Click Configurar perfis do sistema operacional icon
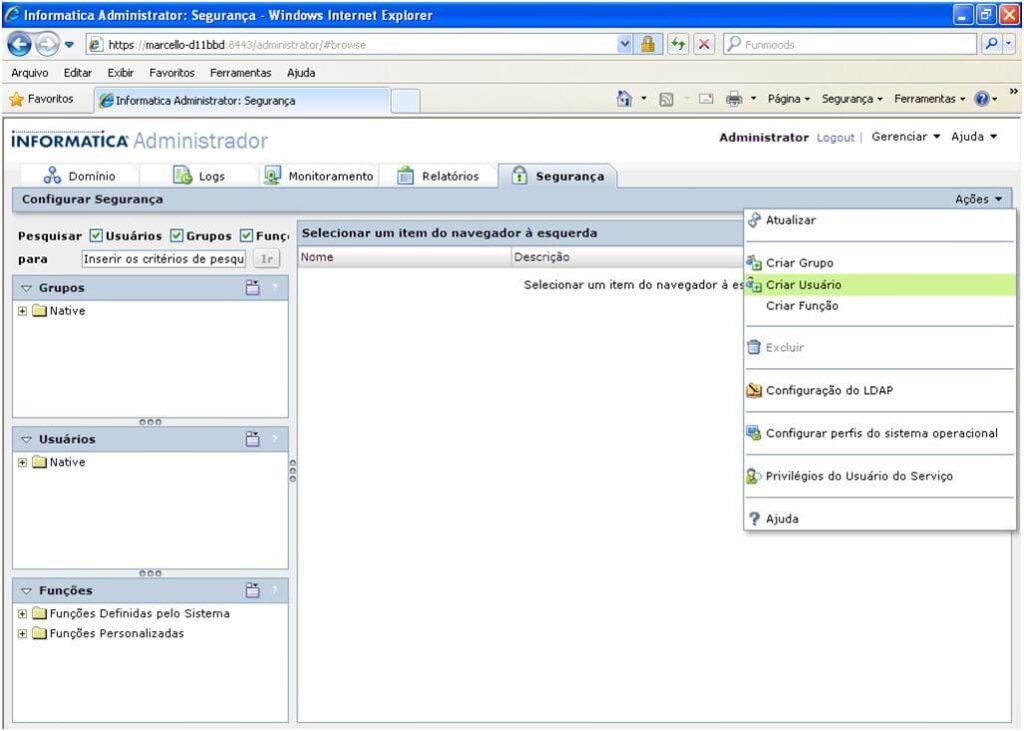Image resolution: width=1024 pixels, height=731 pixels. [x=754, y=433]
